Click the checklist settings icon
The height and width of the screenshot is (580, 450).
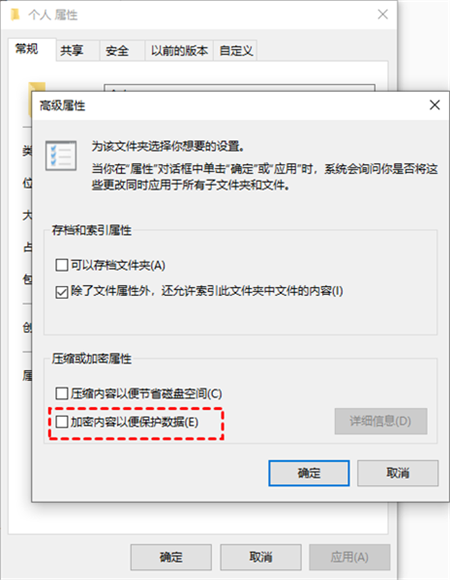click(x=61, y=155)
